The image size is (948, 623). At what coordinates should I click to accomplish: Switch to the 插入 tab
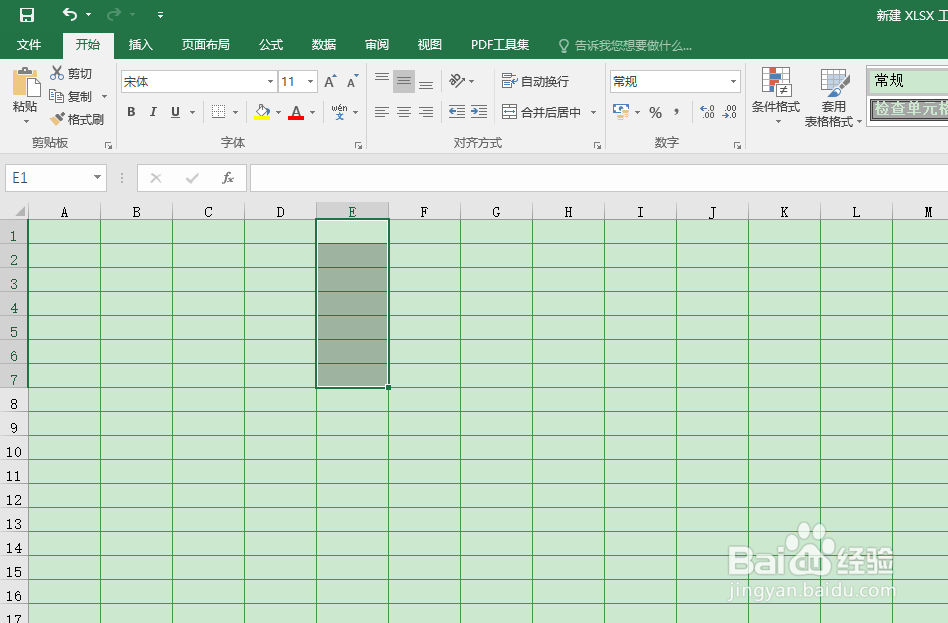click(x=140, y=45)
